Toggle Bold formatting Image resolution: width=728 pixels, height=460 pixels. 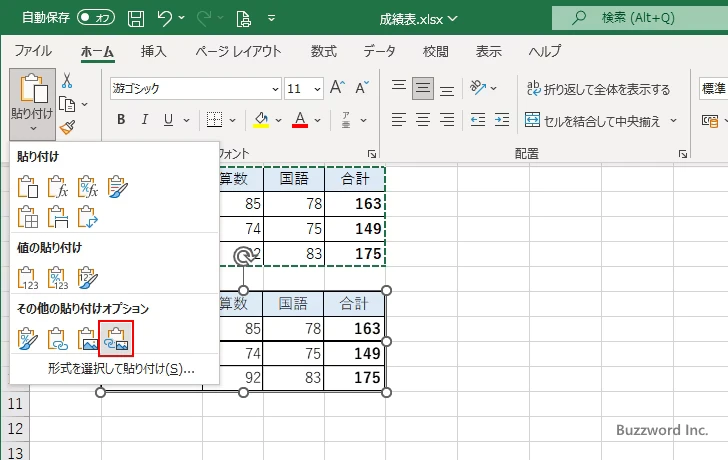point(121,120)
